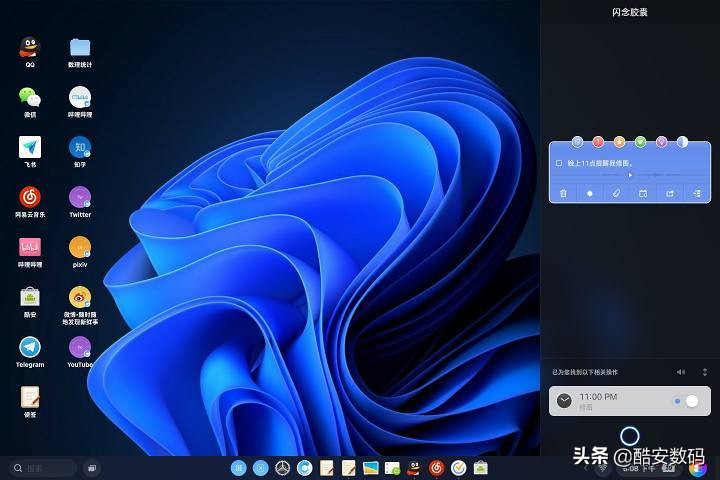
Task: Play the voice recording in the note
Action: click(x=630, y=175)
